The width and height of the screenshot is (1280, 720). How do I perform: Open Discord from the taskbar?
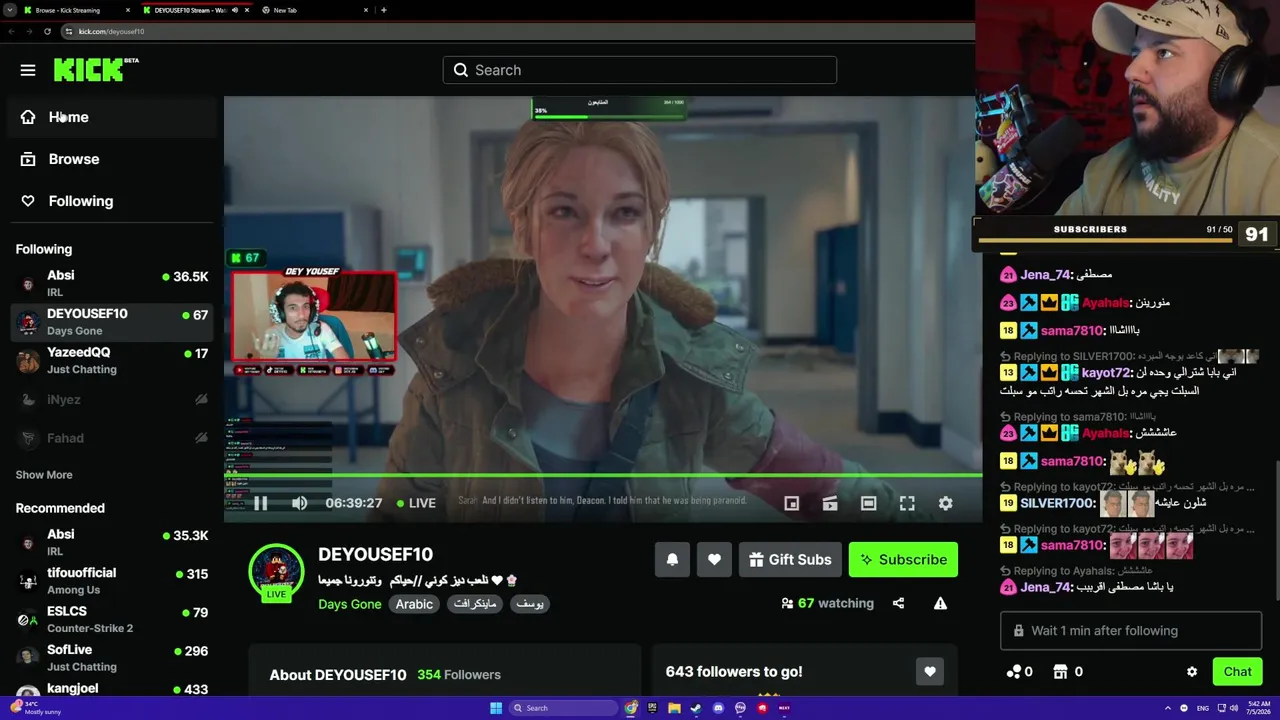coord(718,708)
